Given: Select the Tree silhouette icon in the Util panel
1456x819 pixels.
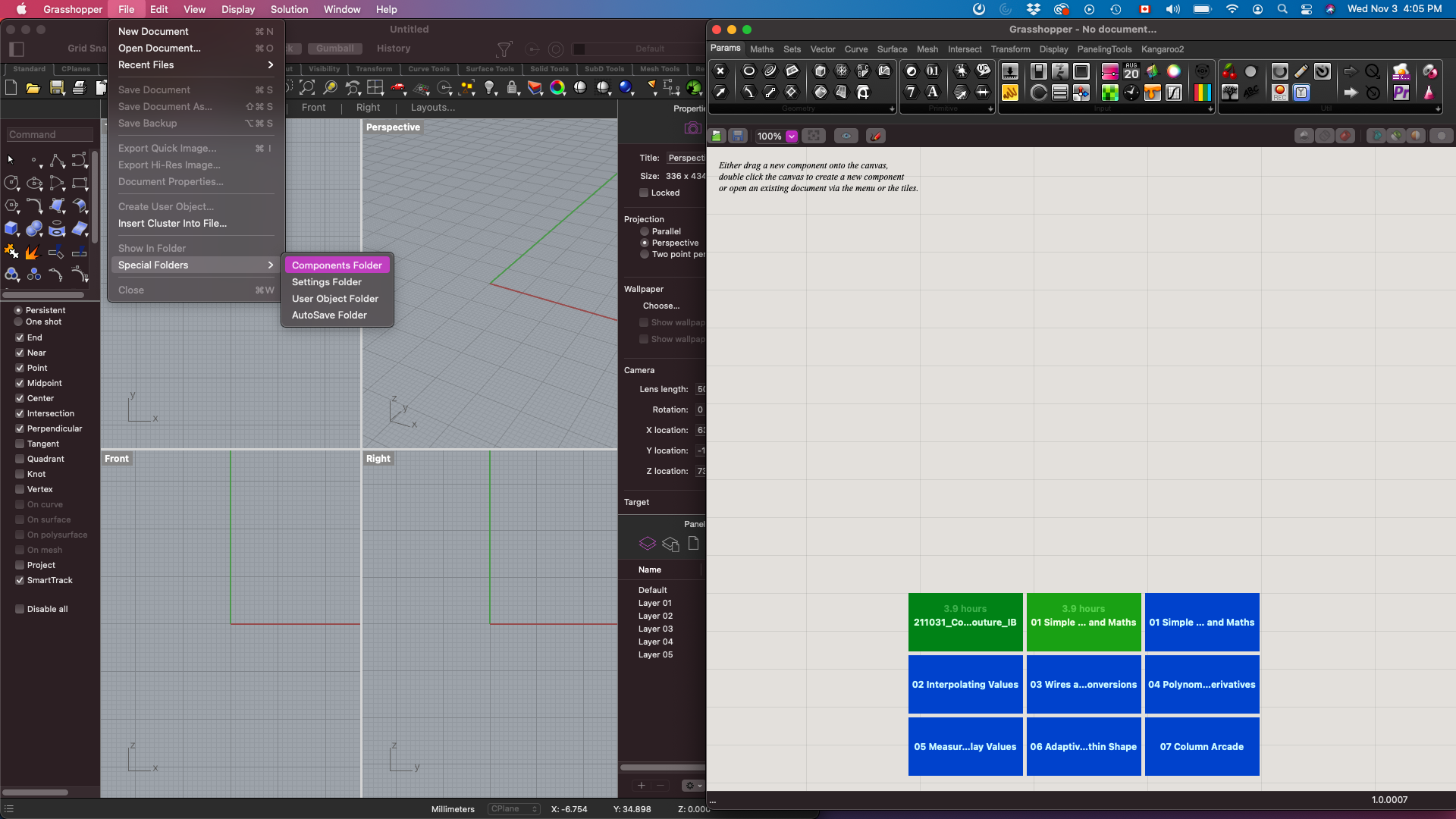Looking at the screenshot, I should pos(1230,93).
